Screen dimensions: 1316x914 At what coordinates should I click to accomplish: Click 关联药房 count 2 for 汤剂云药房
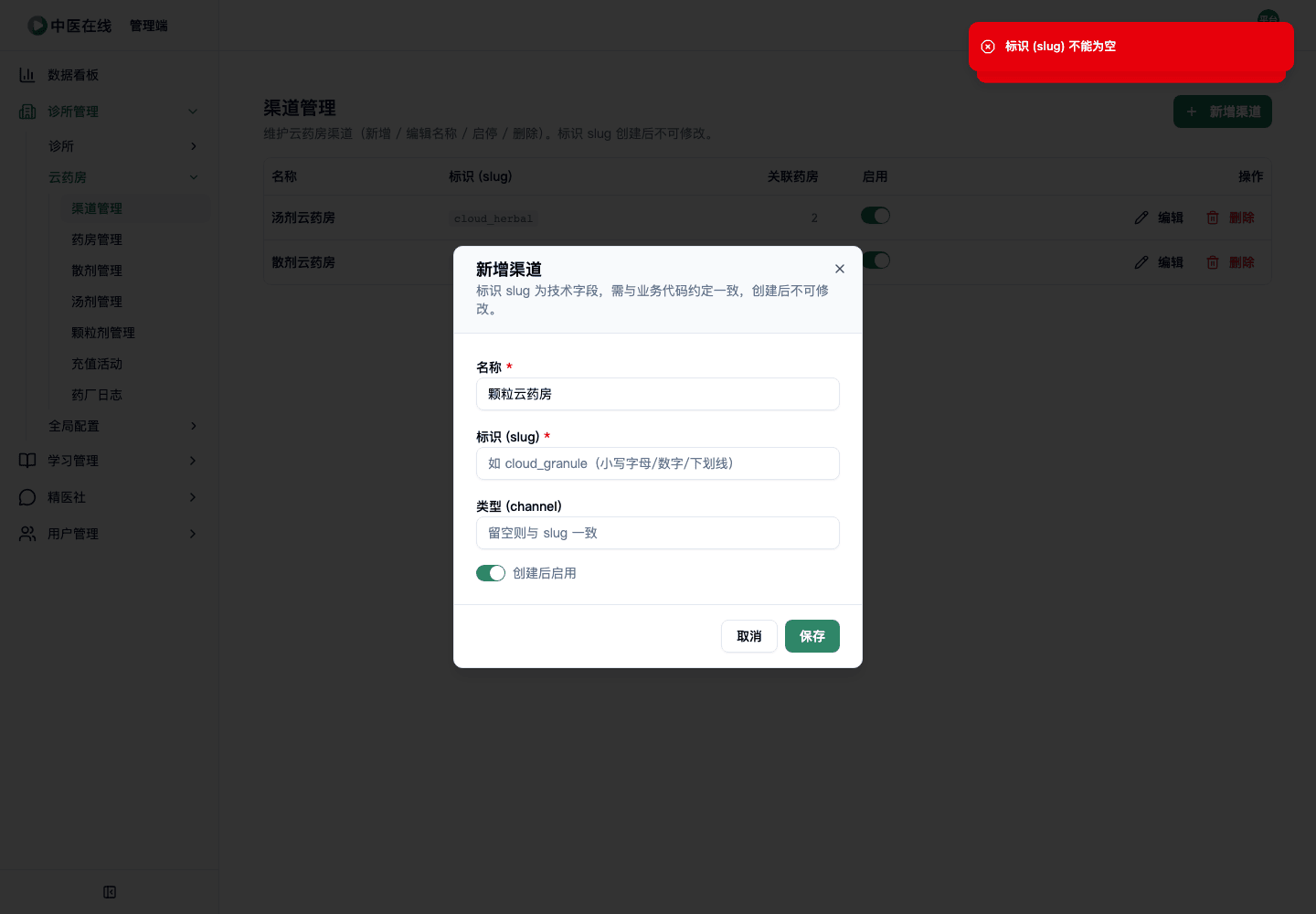pos(814,218)
